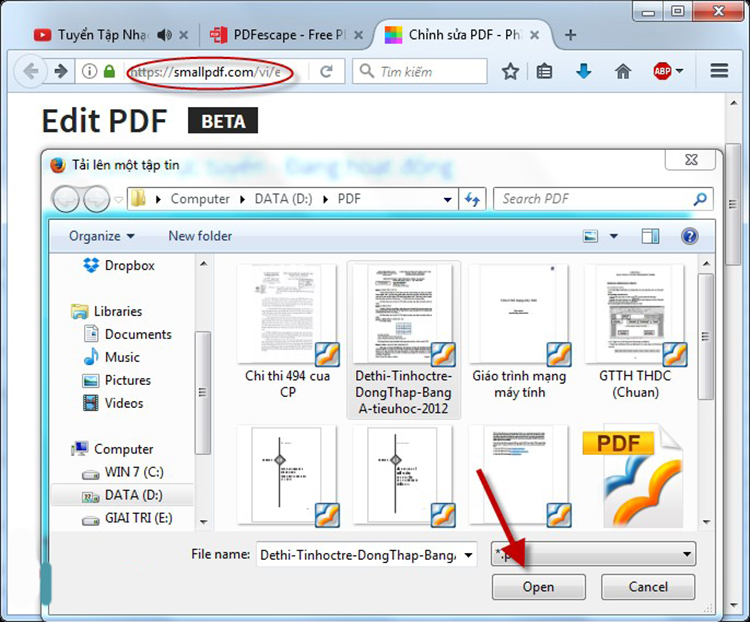Click the Open button
The width and height of the screenshot is (750, 622).
(539, 587)
